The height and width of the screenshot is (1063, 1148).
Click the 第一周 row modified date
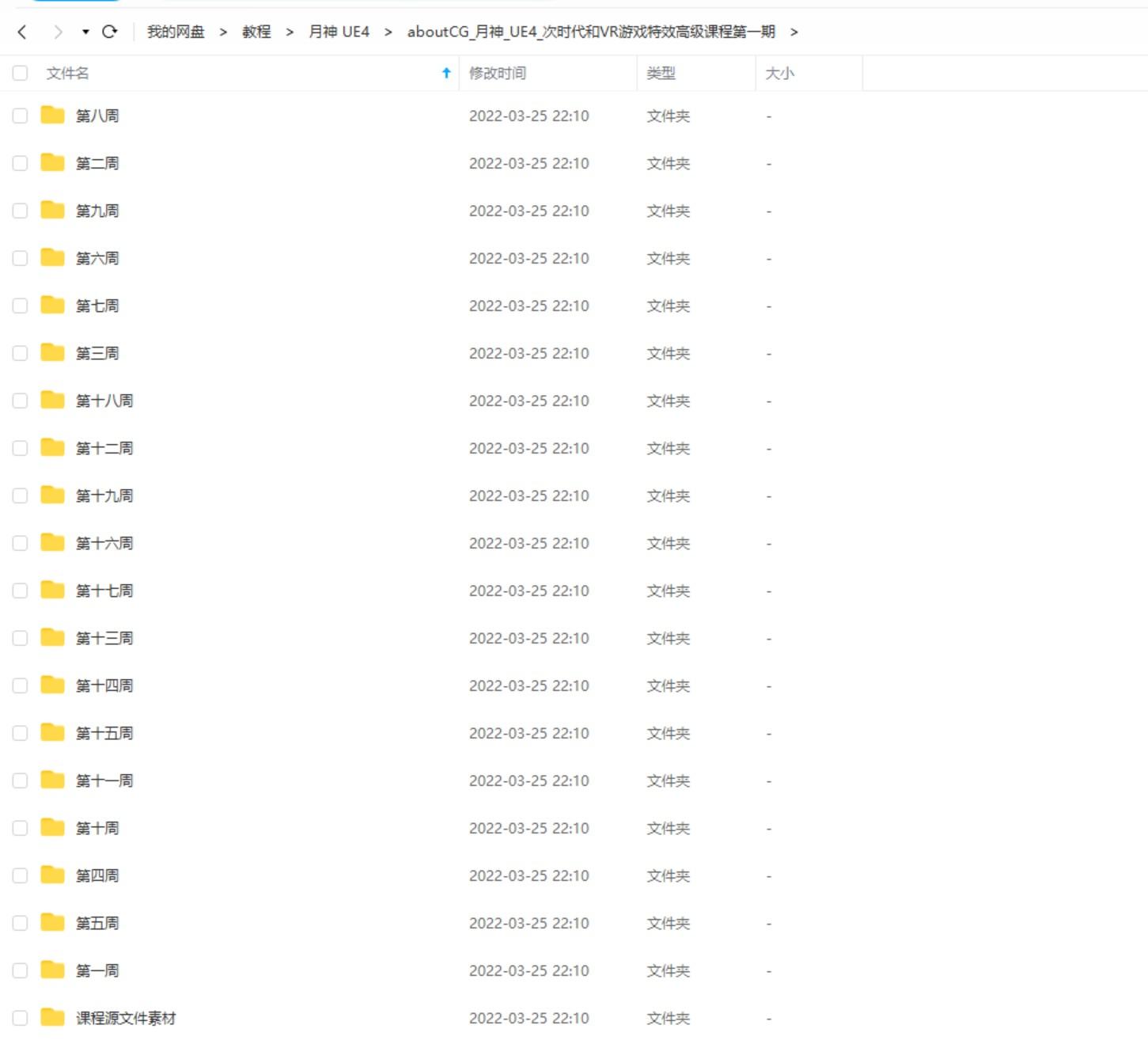[x=529, y=970]
